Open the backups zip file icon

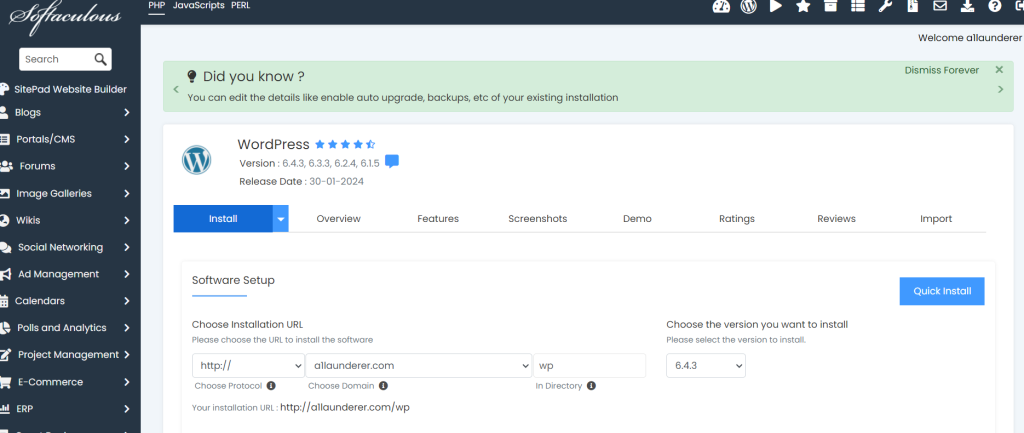(x=913, y=7)
